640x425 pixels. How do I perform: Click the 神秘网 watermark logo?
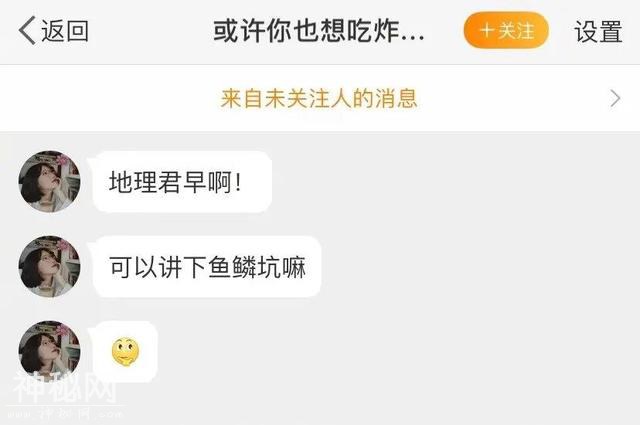coord(64,387)
